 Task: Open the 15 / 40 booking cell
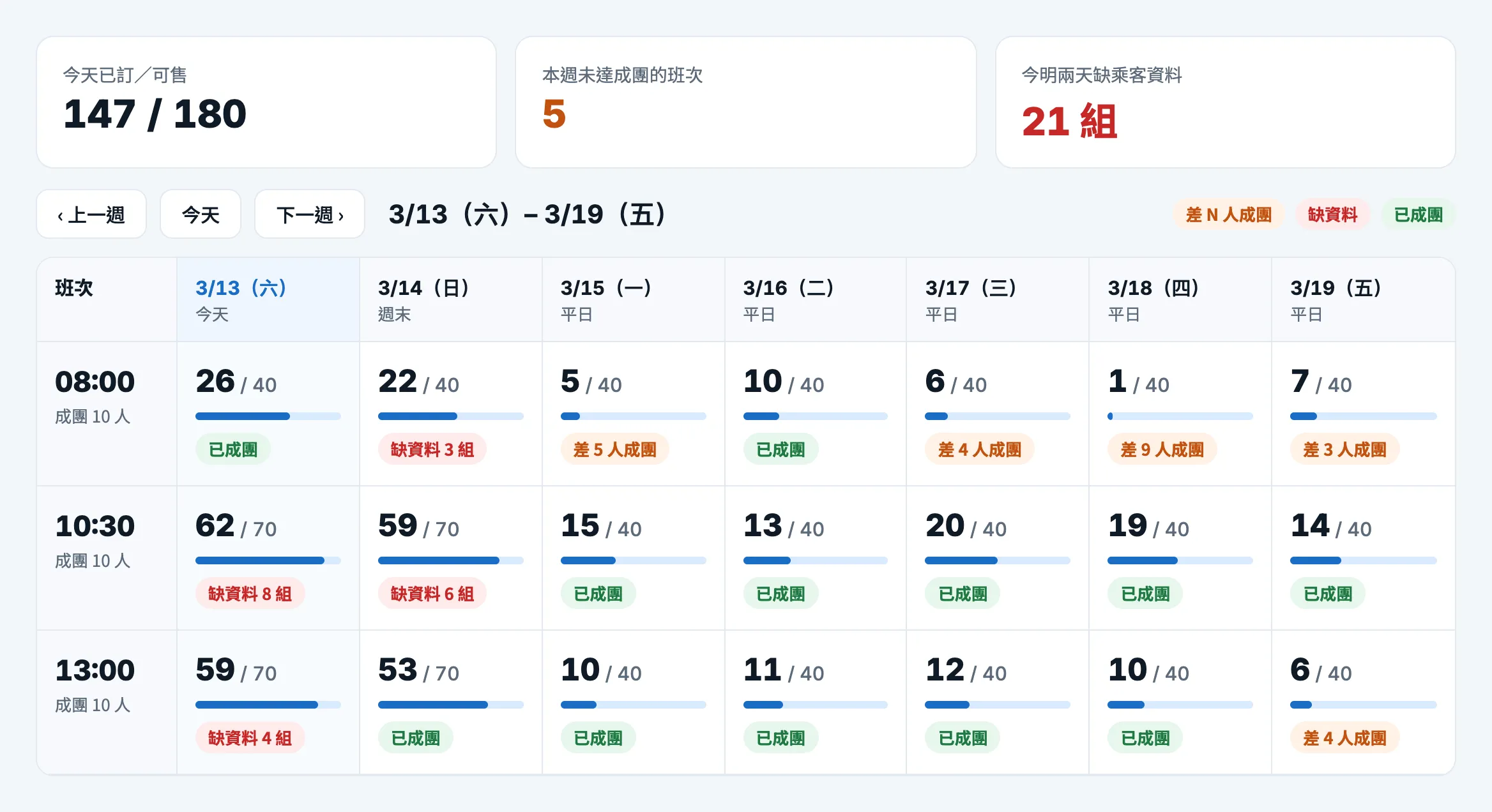tap(634, 558)
